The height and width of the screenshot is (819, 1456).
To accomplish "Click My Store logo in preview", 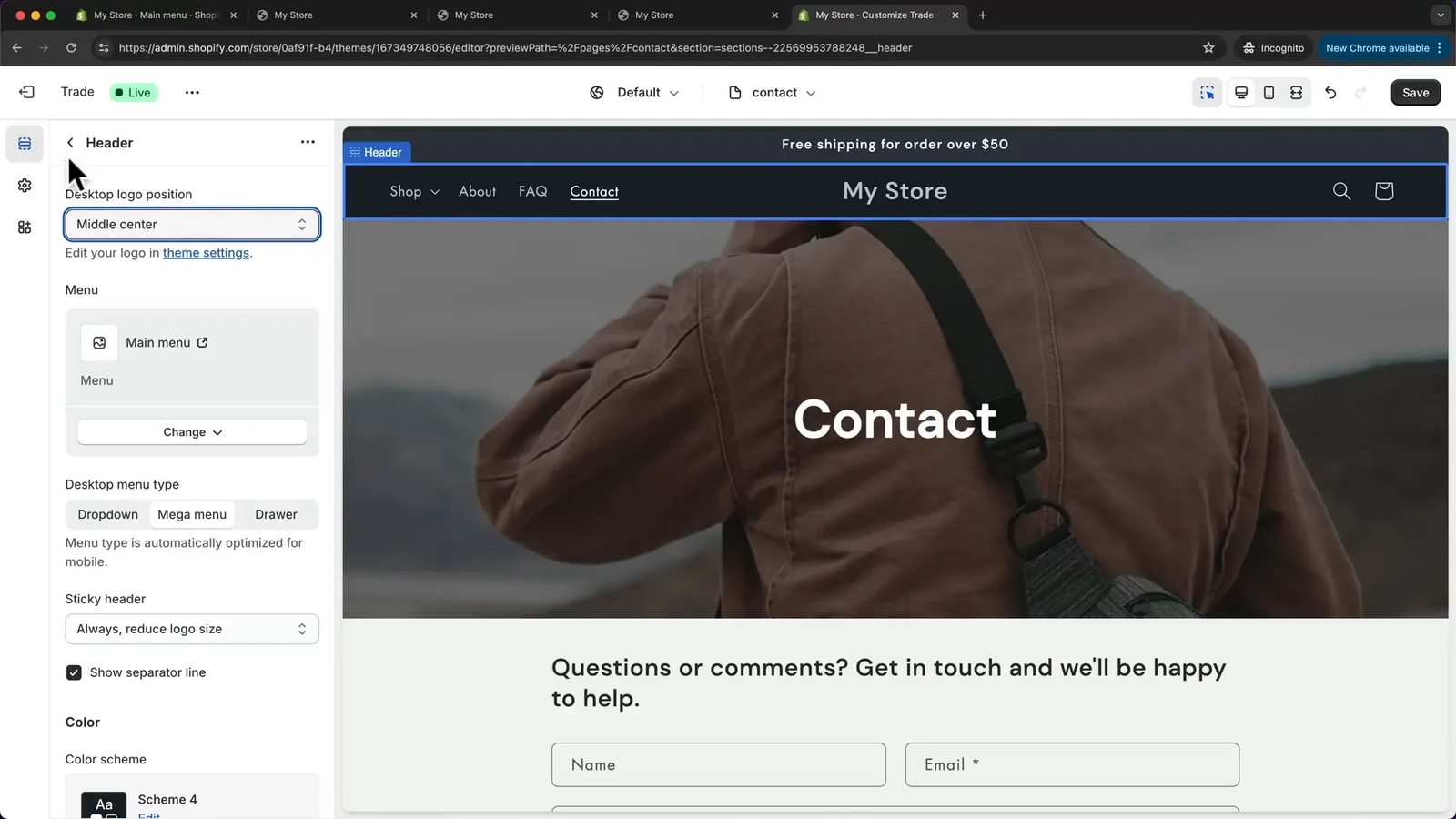I will point(895,191).
